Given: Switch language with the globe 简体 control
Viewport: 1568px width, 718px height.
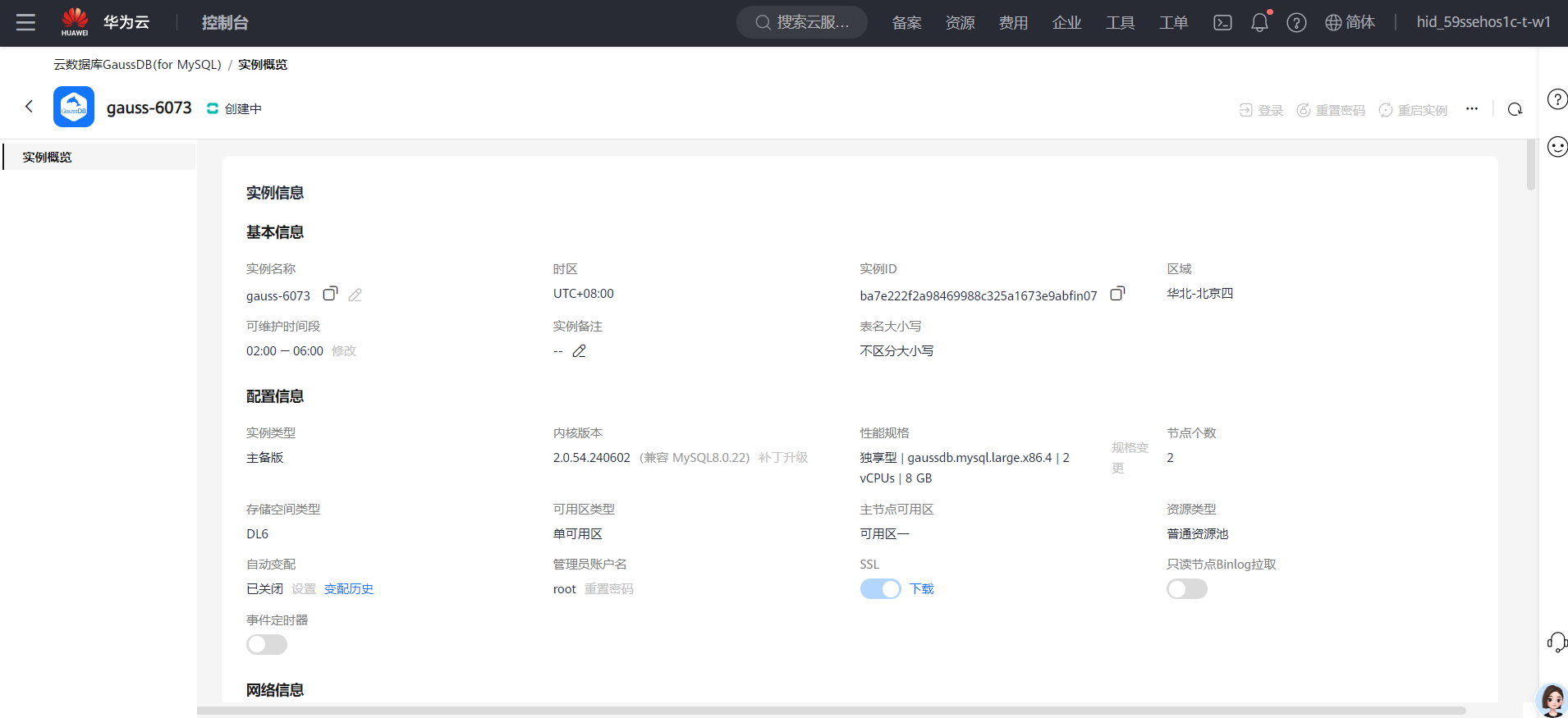Looking at the screenshot, I should 1350,22.
